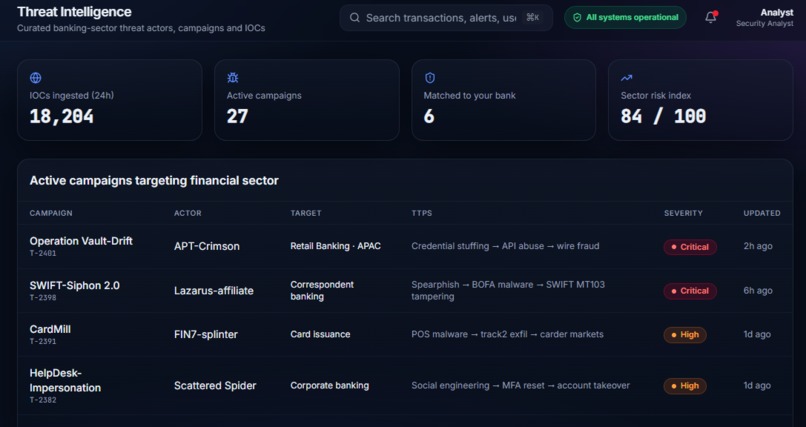The height and width of the screenshot is (427, 806).
Task: Sort by the UPDATED column header
Action: (762, 213)
